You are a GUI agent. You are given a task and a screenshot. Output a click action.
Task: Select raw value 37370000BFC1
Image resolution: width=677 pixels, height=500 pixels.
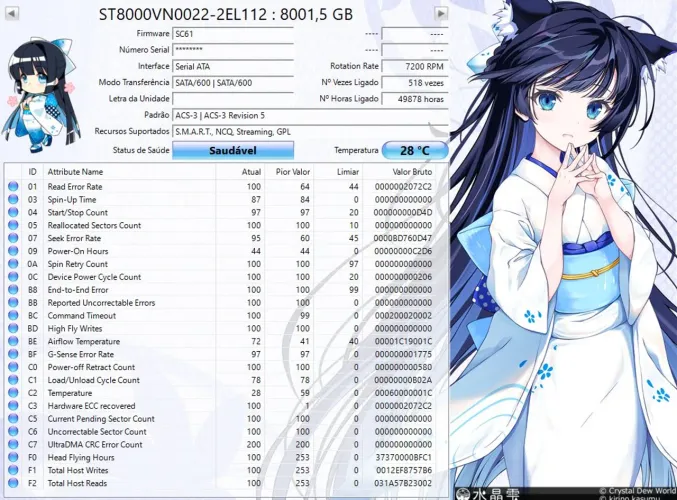tap(403, 457)
